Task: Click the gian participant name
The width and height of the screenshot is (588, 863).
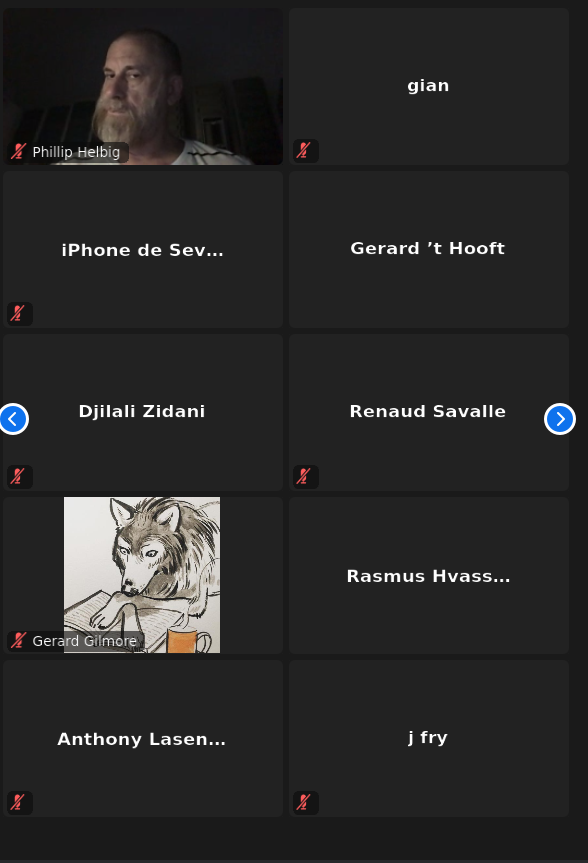Action: (428, 86)
